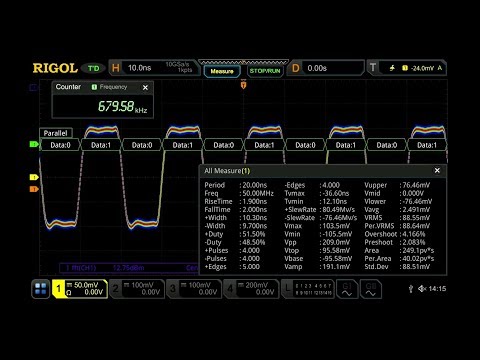This screenshot has width=480, height=360.
Task: Open the delay D 0.00s settings
Action: coord(326,68)
